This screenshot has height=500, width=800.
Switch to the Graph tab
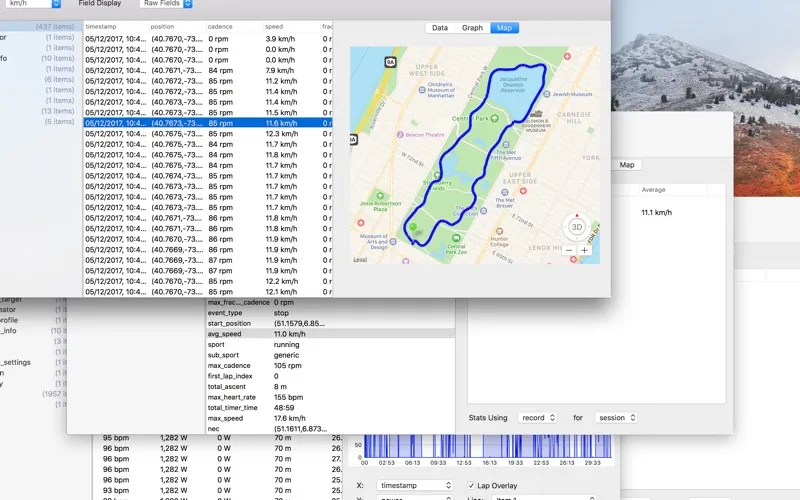point(472,28)
